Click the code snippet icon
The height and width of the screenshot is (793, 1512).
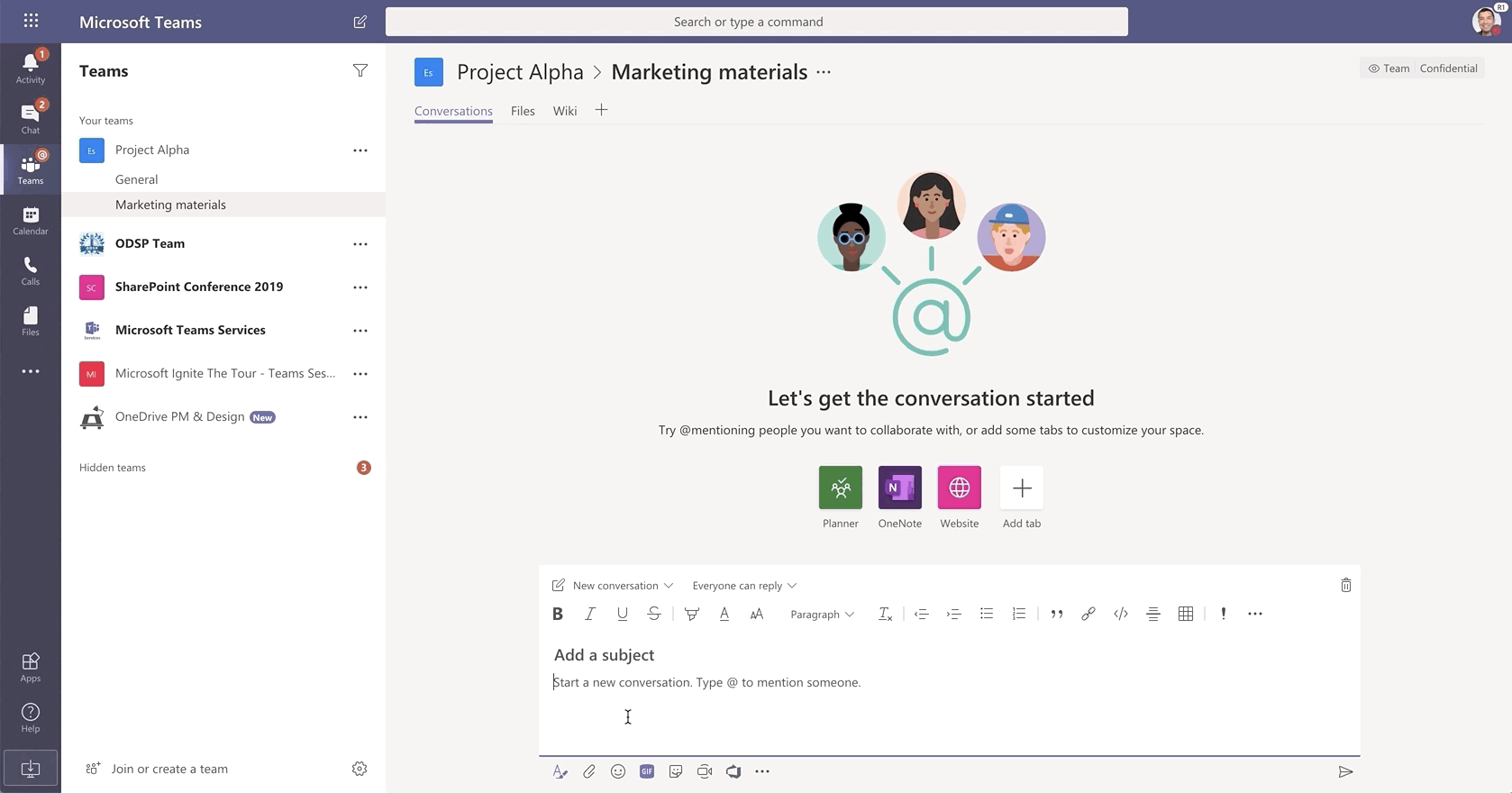coord(1121,614)
